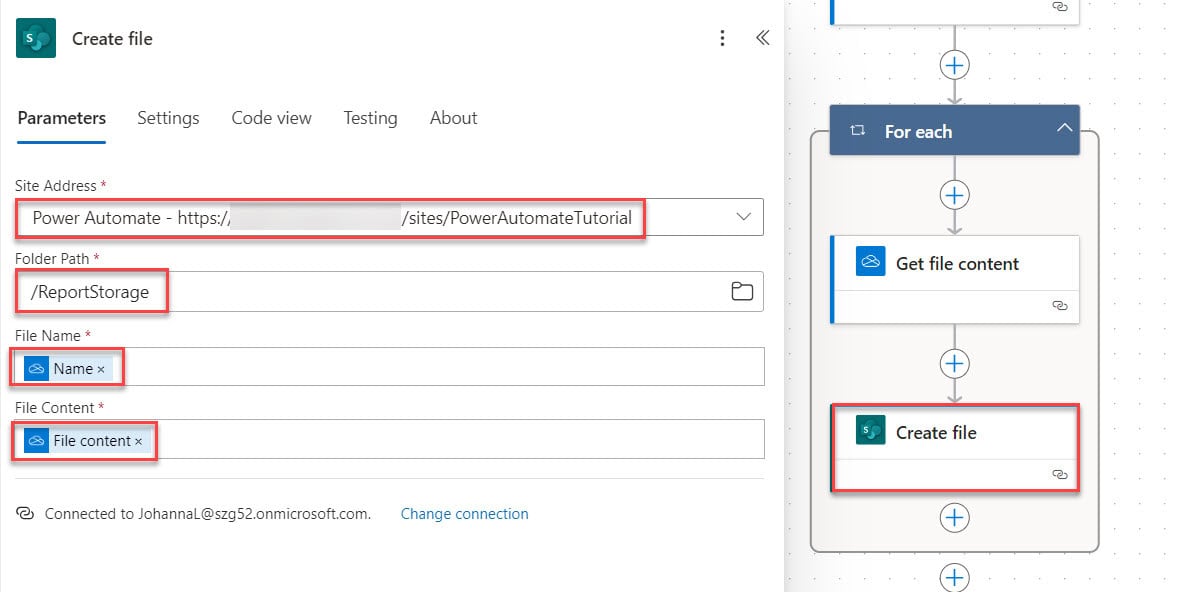This screenshot has height=592, width=1177.
Task: Switch to the Settings tab
Action: (x=168, y=118)
